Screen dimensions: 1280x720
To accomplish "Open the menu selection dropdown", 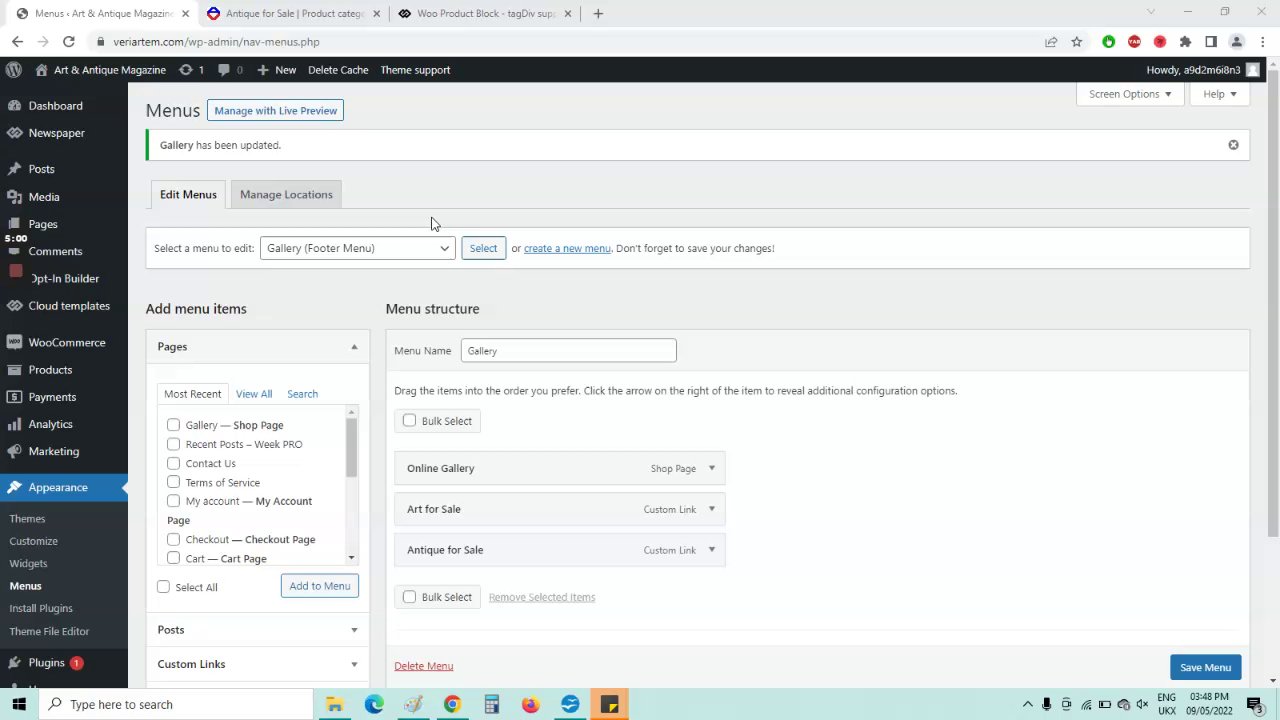I will tap(358, 248).
